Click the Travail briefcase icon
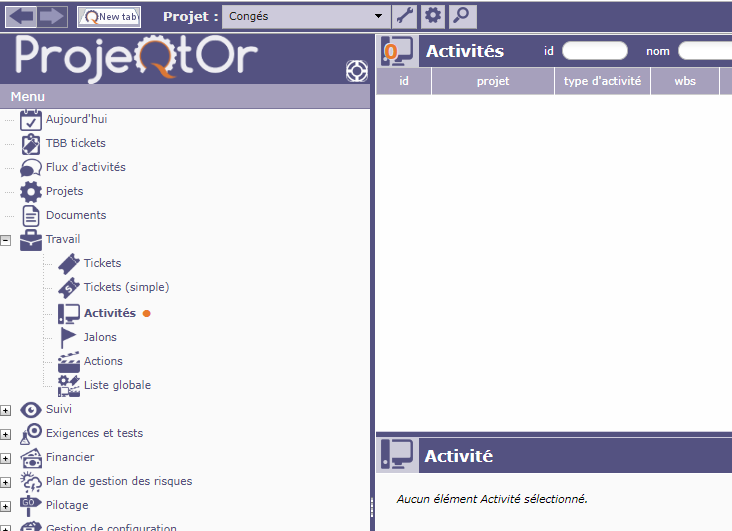Screen dimensions: 732x531 (31, 240)
